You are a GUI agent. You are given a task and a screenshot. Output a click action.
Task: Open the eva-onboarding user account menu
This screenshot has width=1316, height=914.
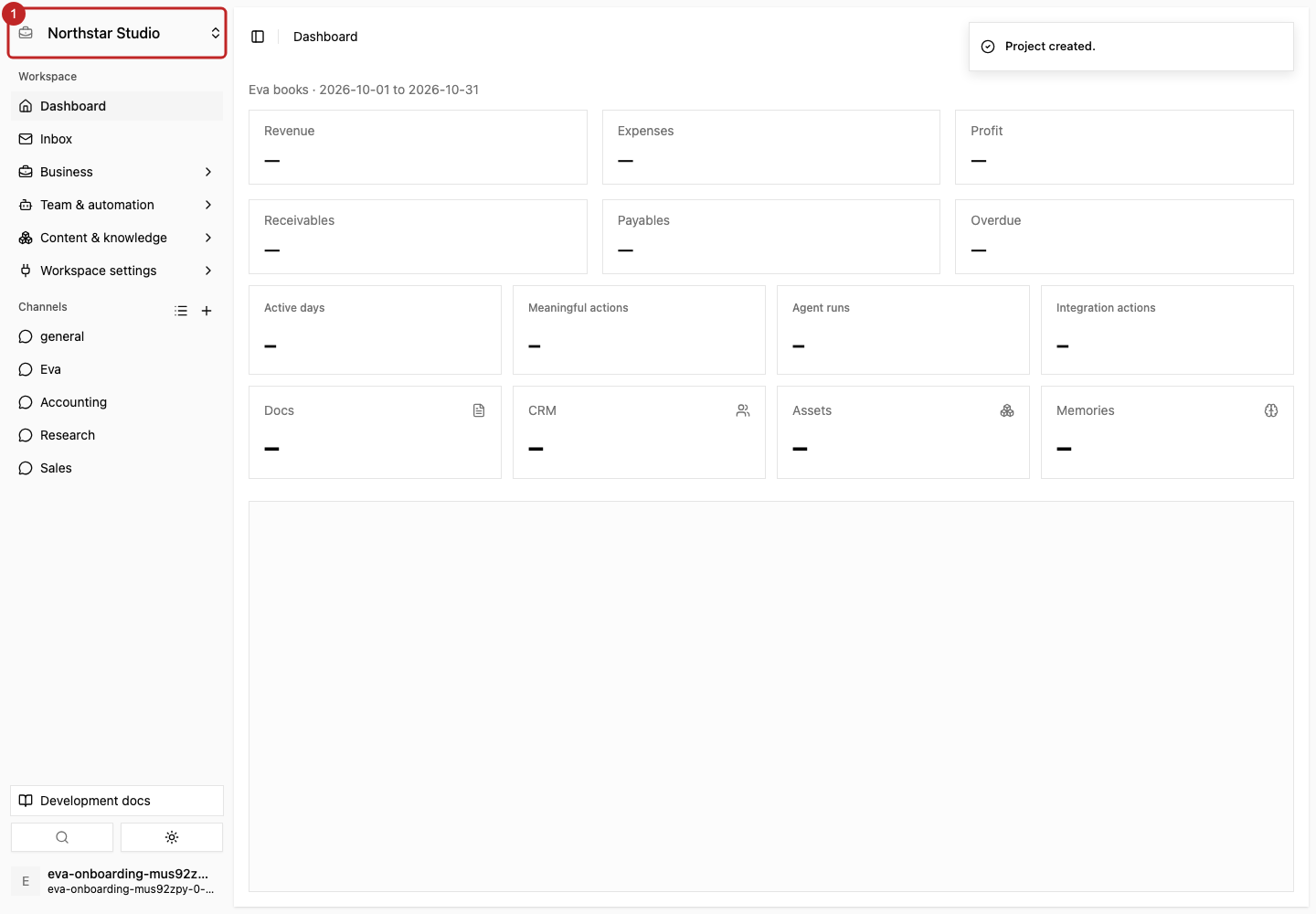(117, 881)
